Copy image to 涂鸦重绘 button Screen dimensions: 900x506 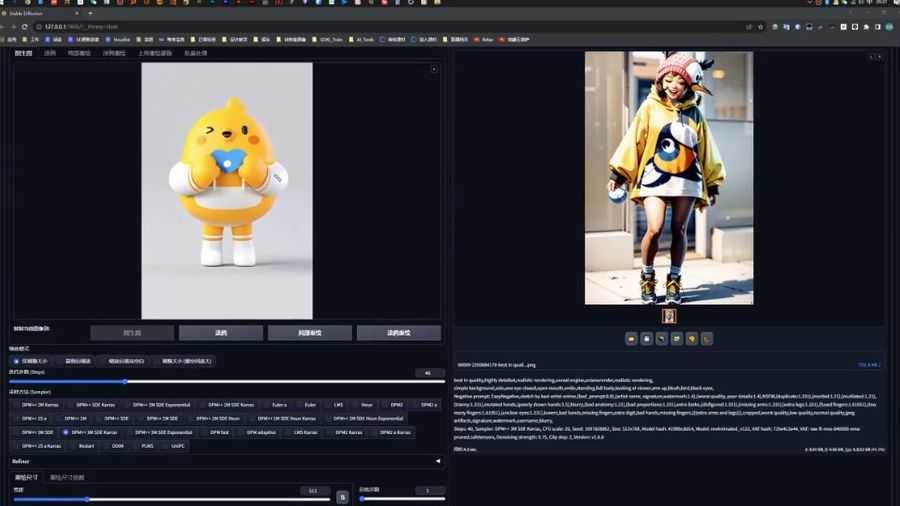(x=399, y=333)
